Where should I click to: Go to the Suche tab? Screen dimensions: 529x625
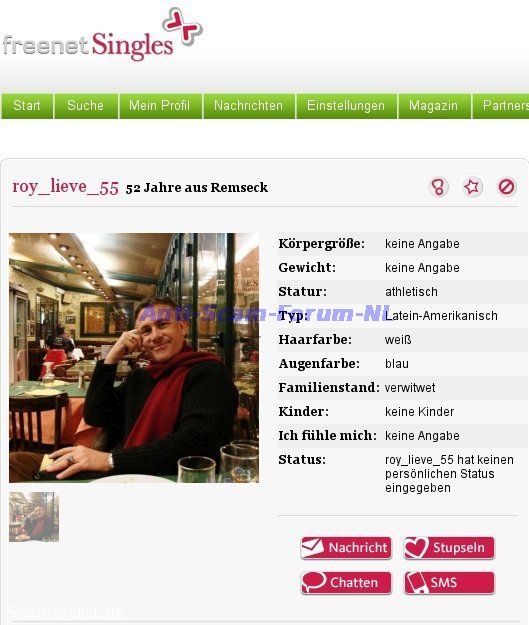[x=86, y=106]
